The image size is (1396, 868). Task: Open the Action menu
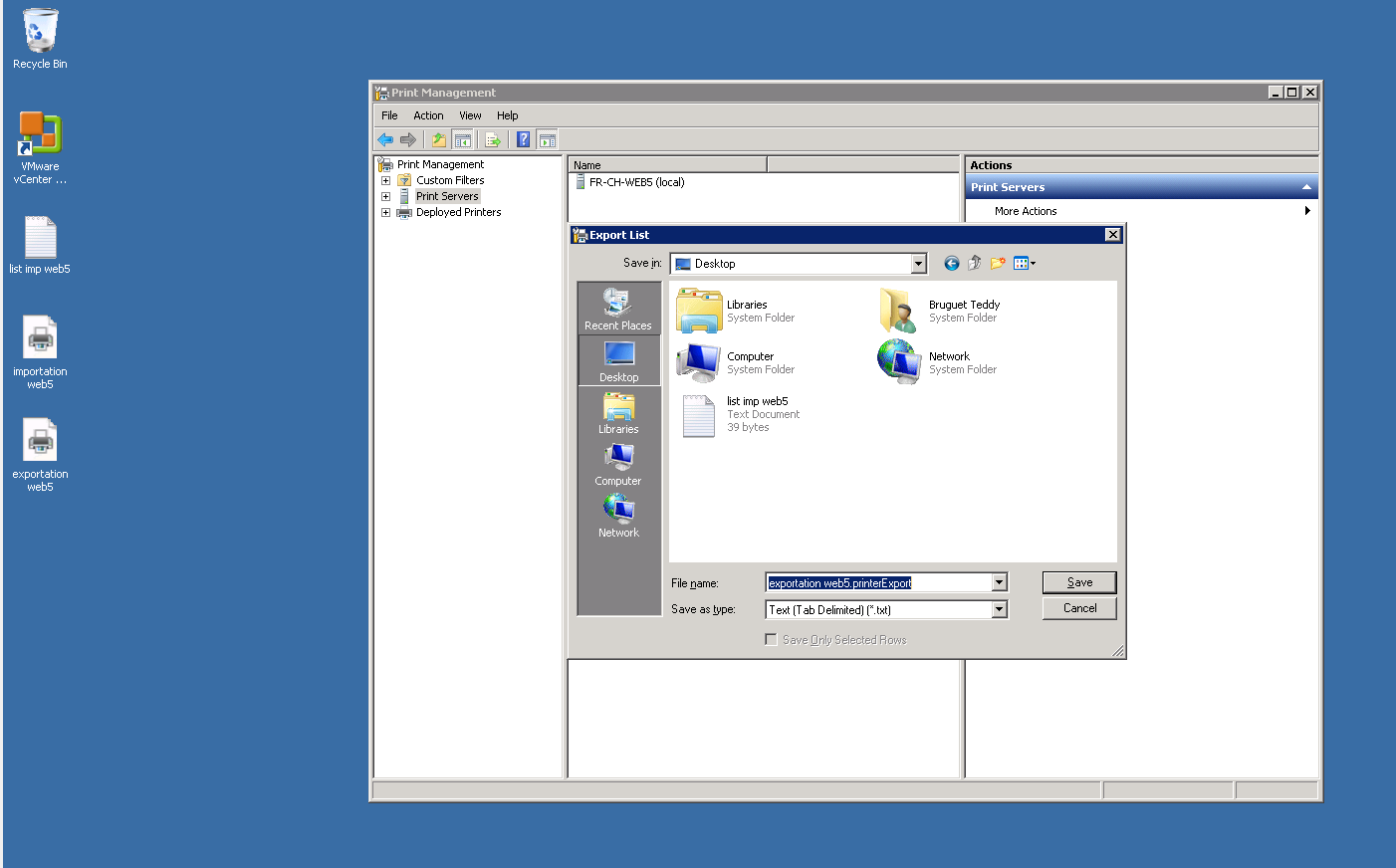click(x=428, y=115)
